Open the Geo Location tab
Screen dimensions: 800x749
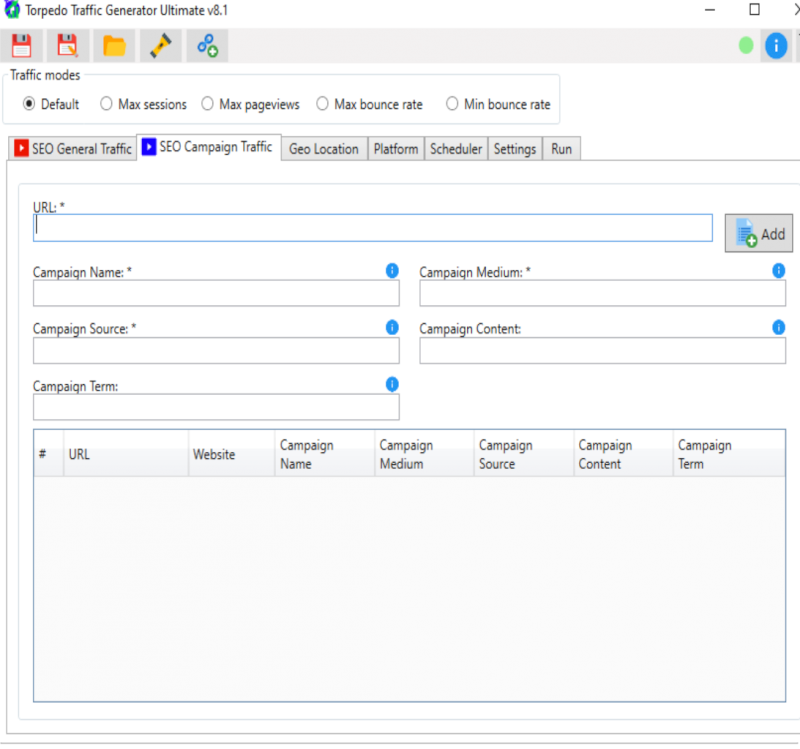pyautogui.click(x=323, y=149)
